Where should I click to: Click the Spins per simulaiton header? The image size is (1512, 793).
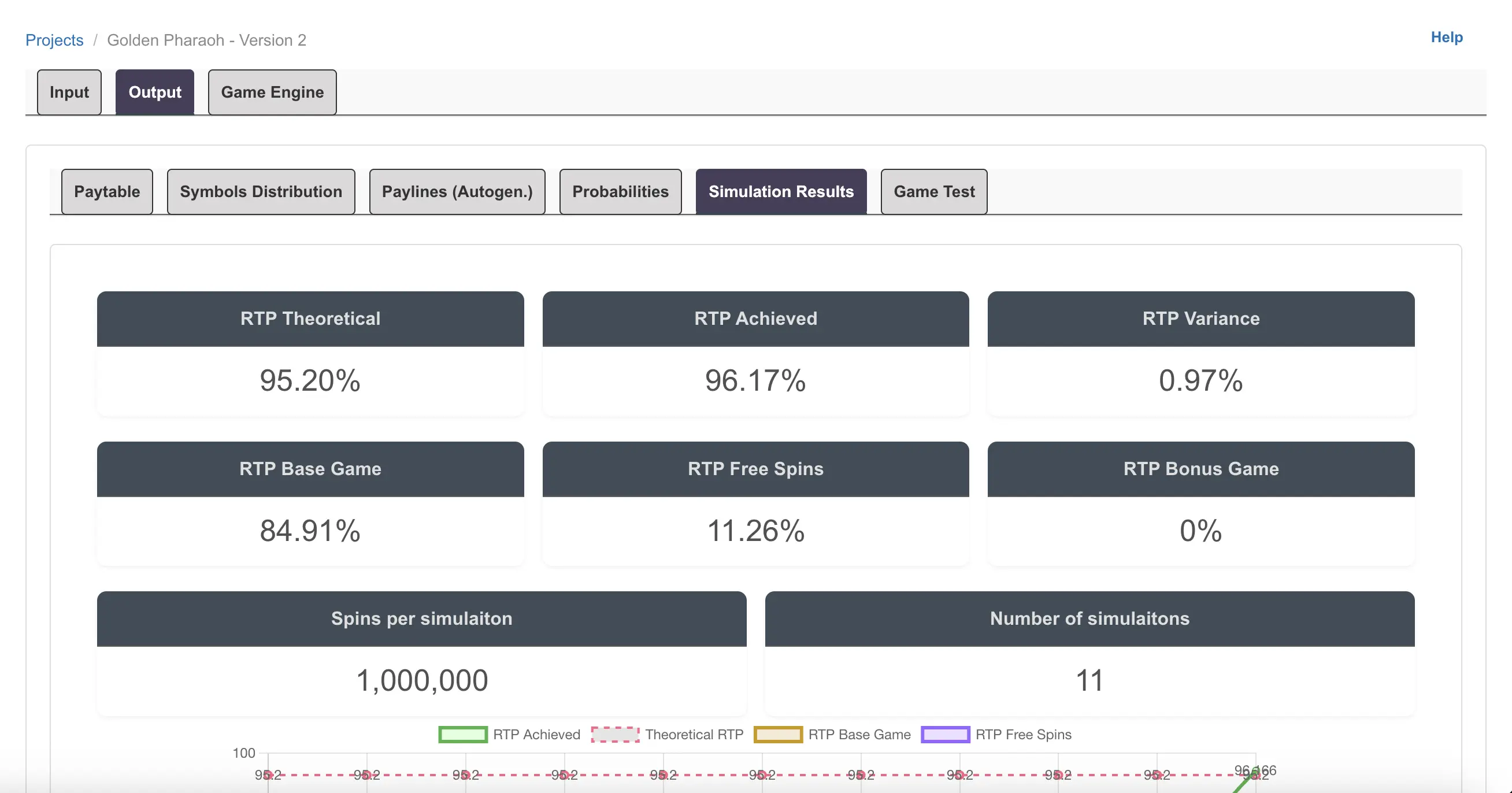coord(421,618)
